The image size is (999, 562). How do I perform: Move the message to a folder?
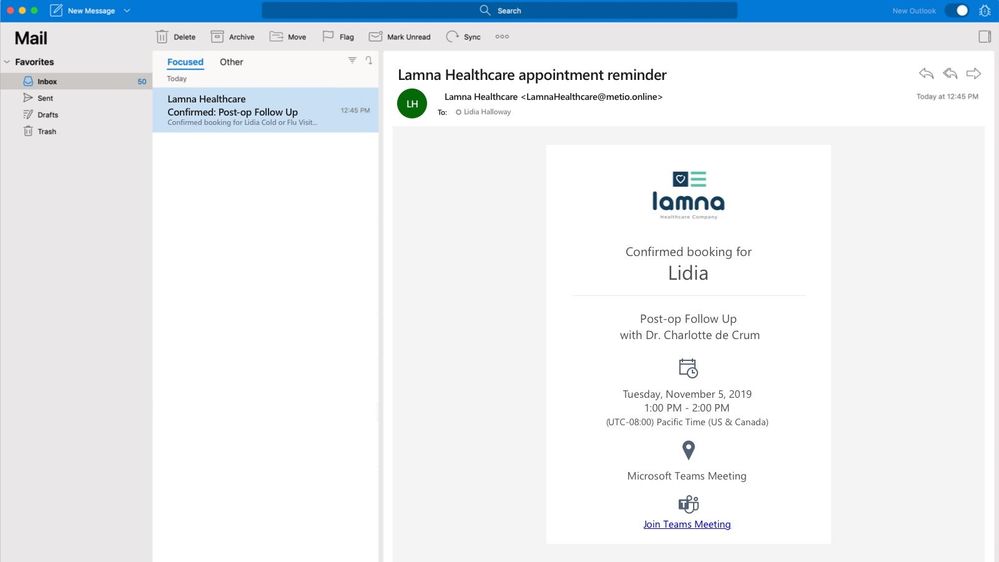pyautogui.click(x=288, y=37)
